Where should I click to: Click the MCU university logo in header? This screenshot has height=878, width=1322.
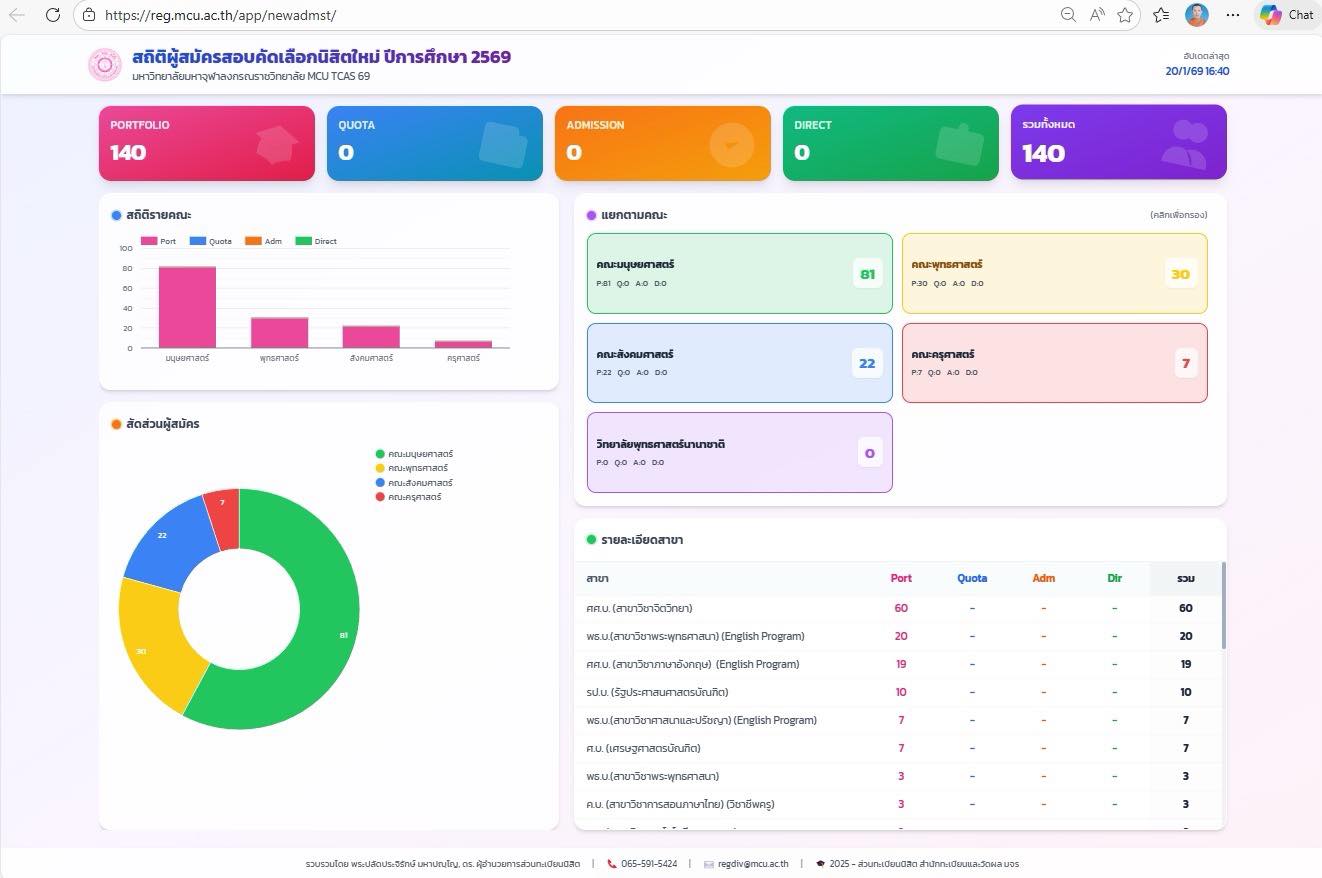point(104,65)
